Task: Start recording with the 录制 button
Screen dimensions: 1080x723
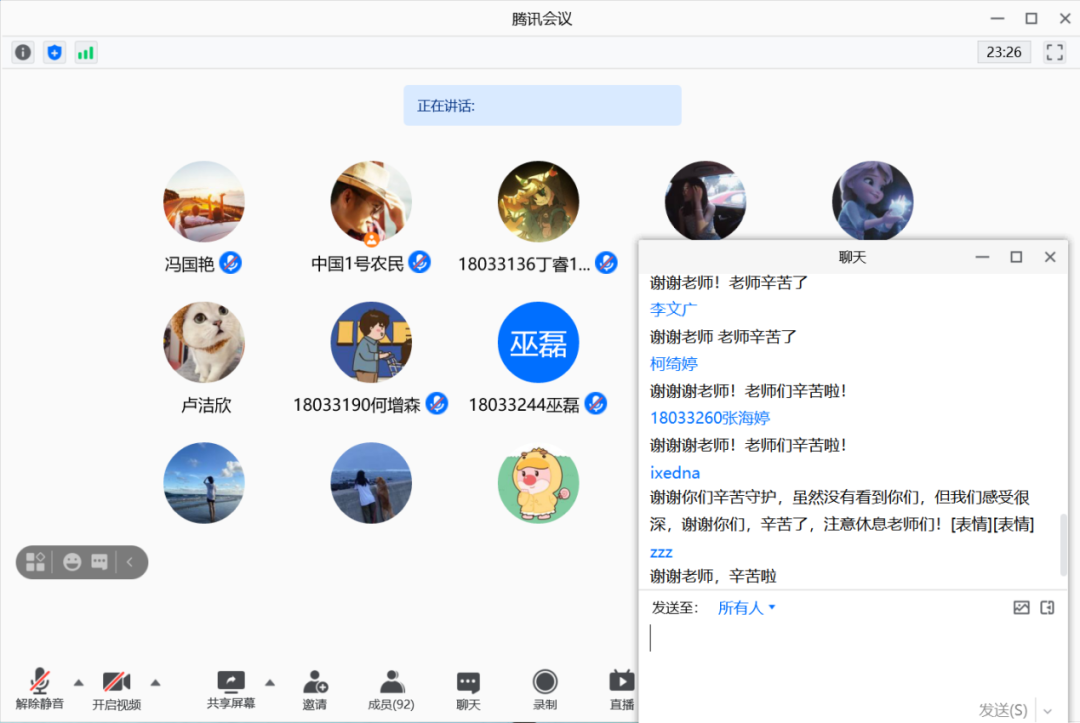Action: (x=543, y=690)
